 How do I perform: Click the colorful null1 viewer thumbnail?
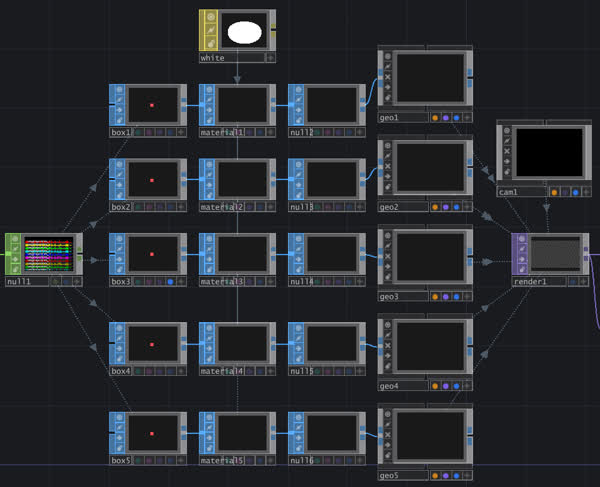coord(50,254)
